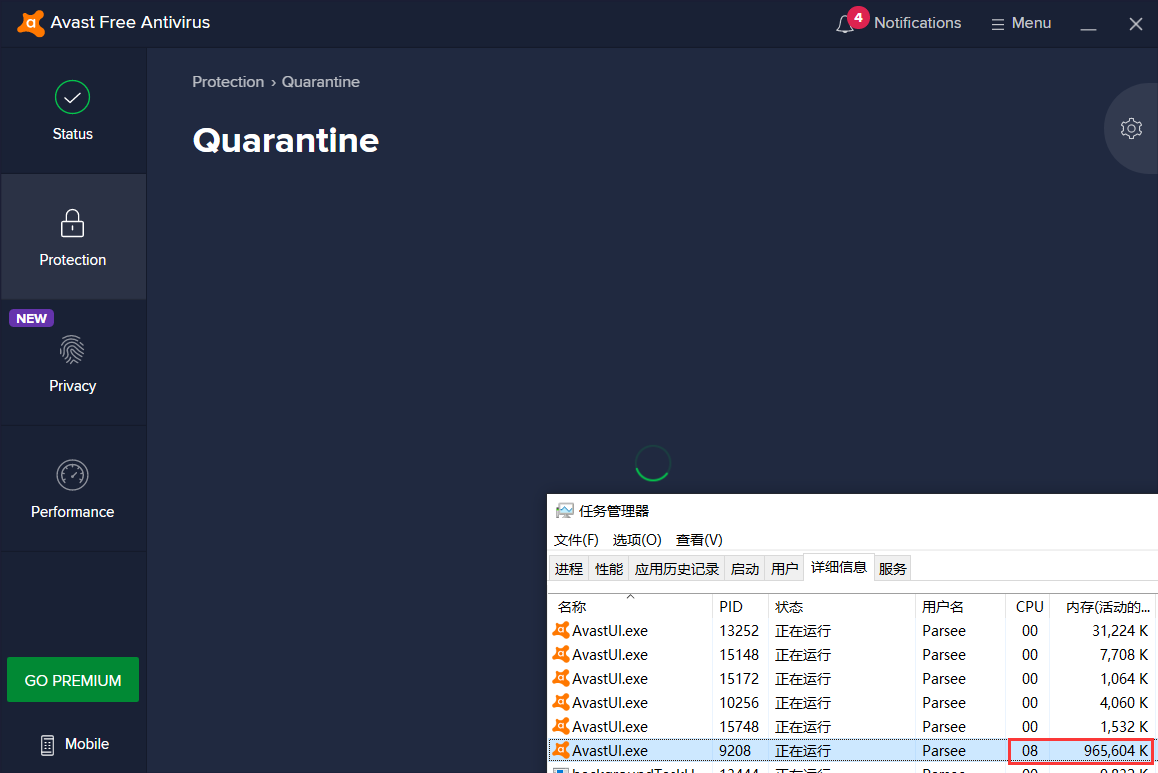Open the Status section in Avast sidebar
This screenshot has height=773, width=1158.
(72, 111)
